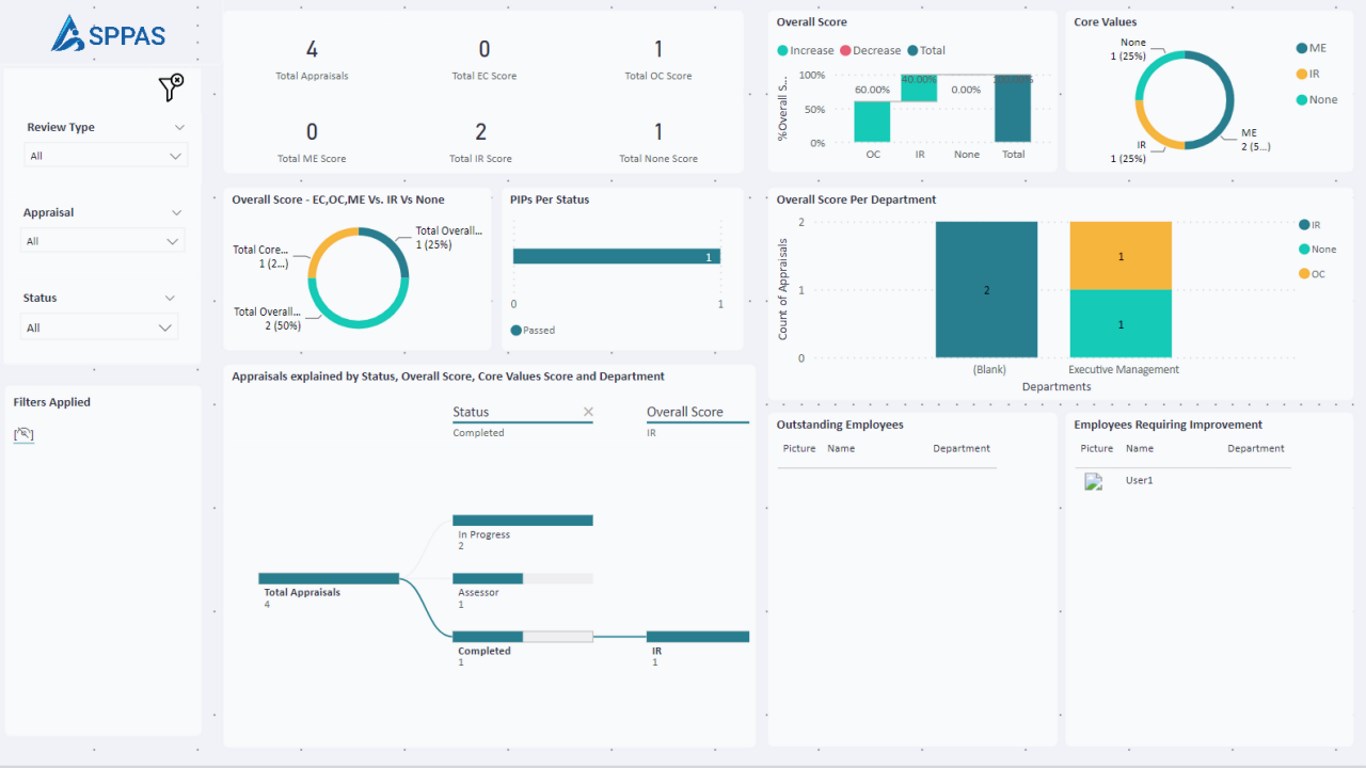Open the Appraisal All dropdown
Screen dimensions: 1366x768
103,241
